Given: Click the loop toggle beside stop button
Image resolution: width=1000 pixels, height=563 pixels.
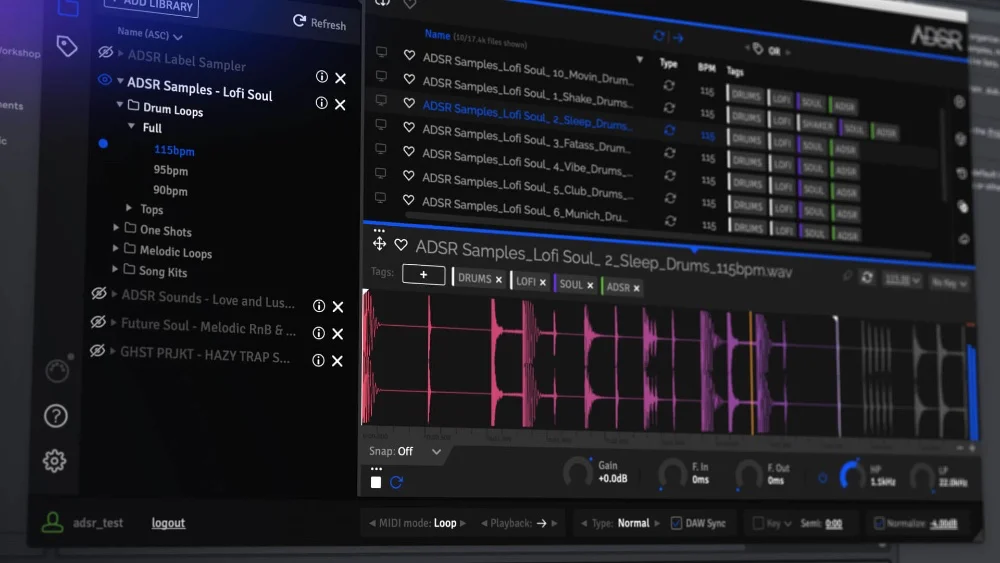Looking at the screenshot, I should click(396, 483).
